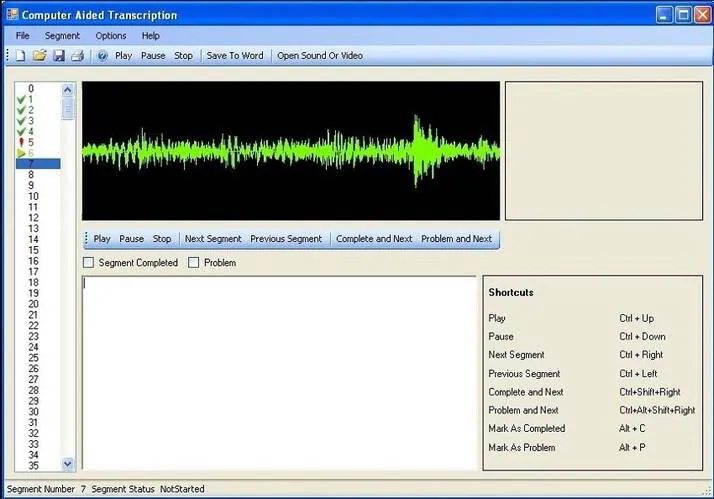Select segment 30 in the list
The width and height of the screenshot is (714, 499).
click(33, 412)
